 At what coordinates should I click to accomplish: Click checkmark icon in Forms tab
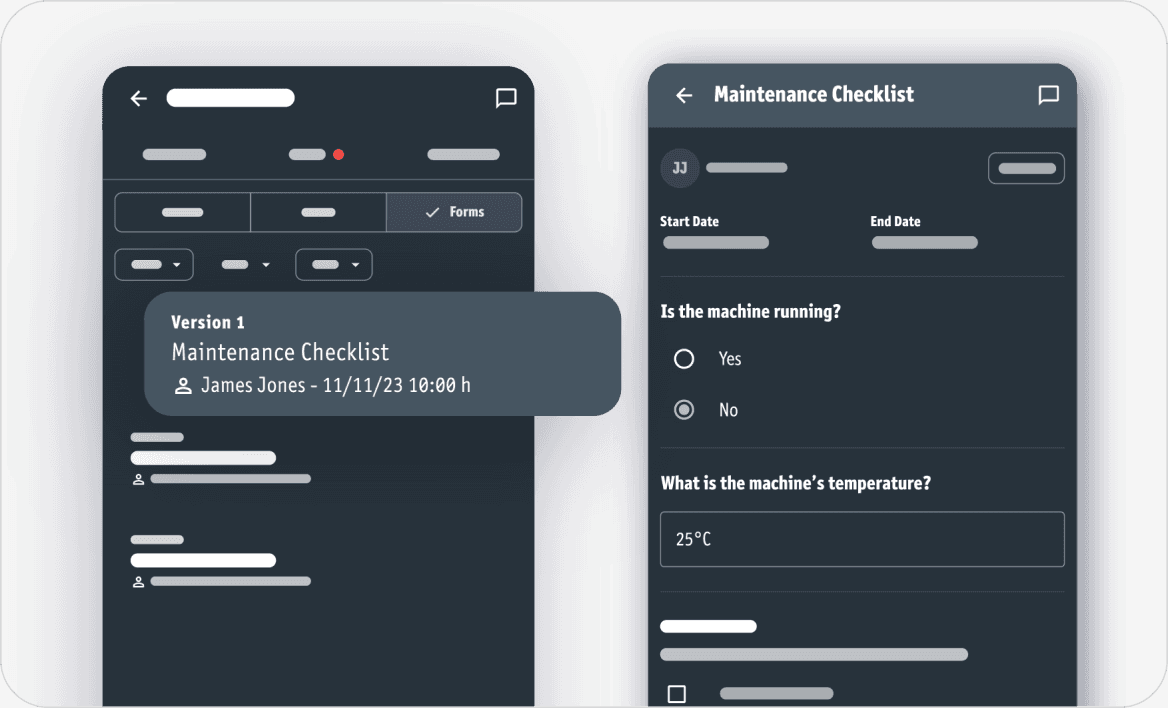coord(432,212)
